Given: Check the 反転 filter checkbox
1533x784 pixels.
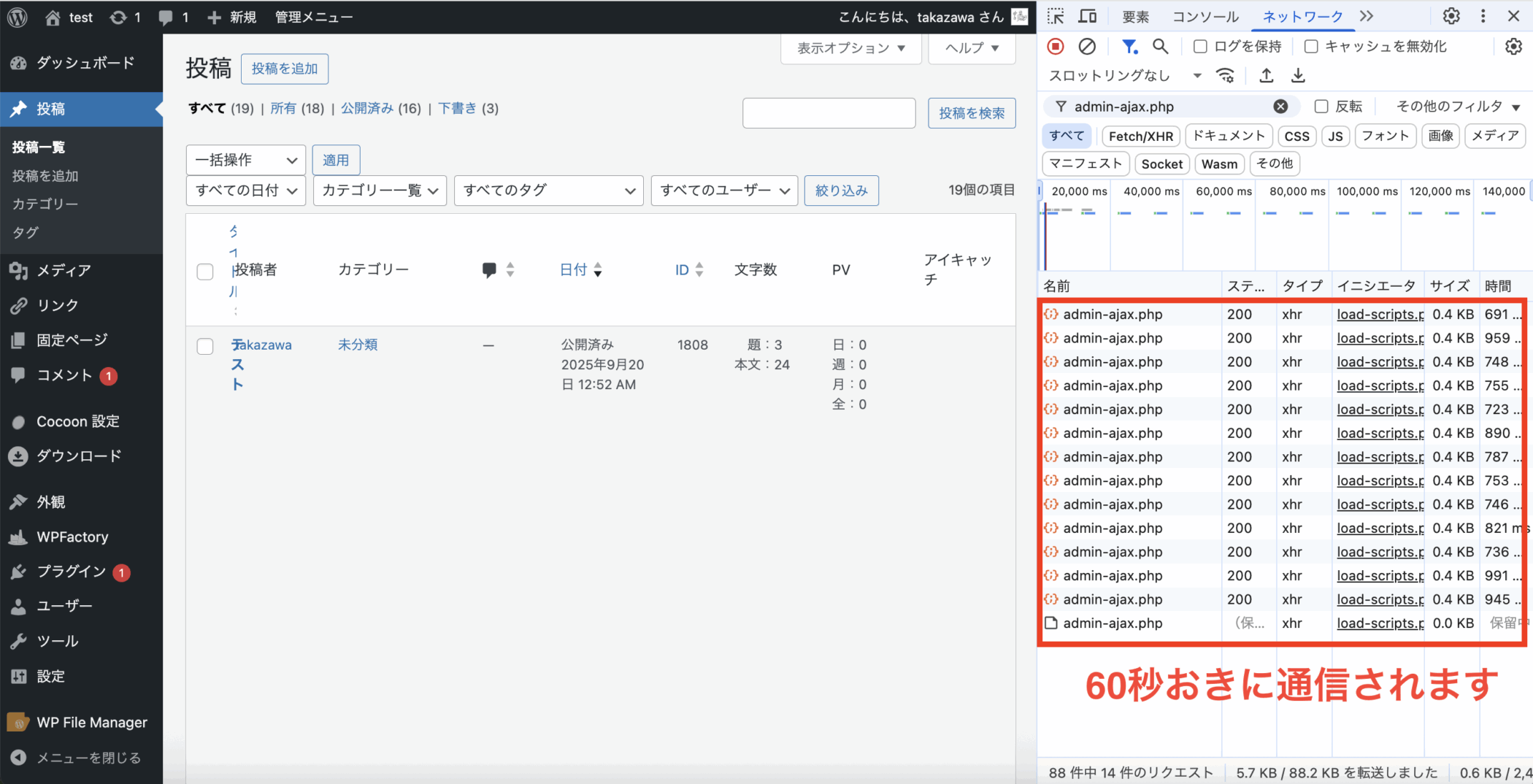Looking at the screenshot, I should 1321,107.
